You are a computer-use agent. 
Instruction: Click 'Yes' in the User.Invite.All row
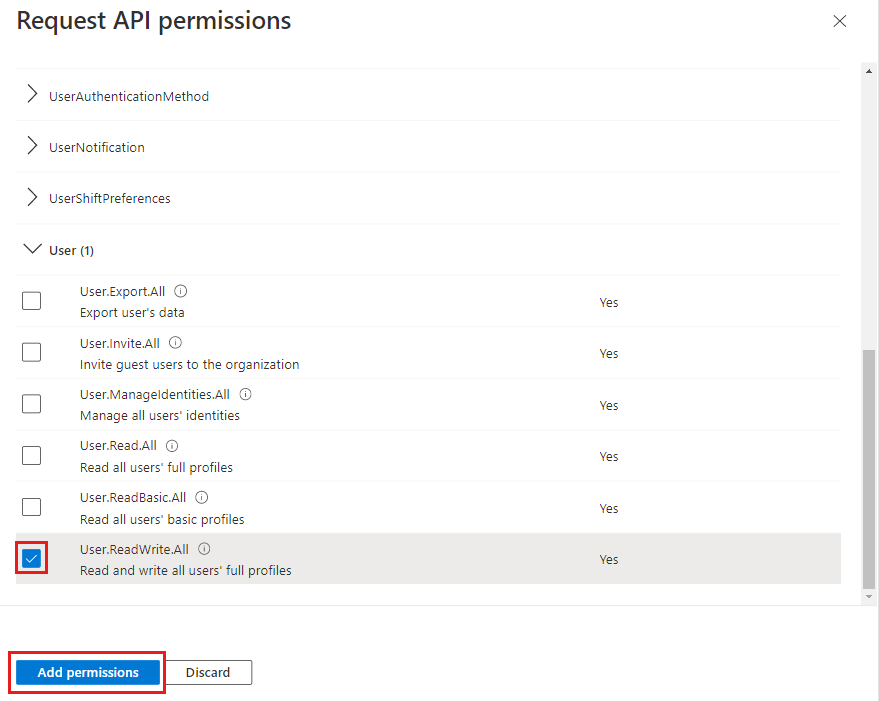609,354
